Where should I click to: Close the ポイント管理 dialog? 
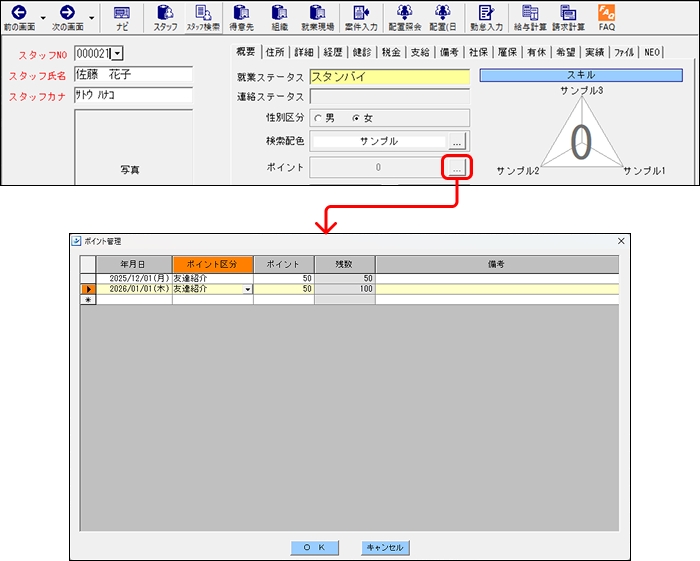[621, 241]
